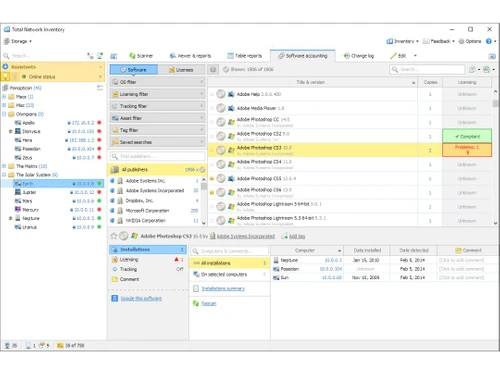This screenshot has height=375, width=500.
Task: Select All publishers in publisher list
Action: coord(157,170)
